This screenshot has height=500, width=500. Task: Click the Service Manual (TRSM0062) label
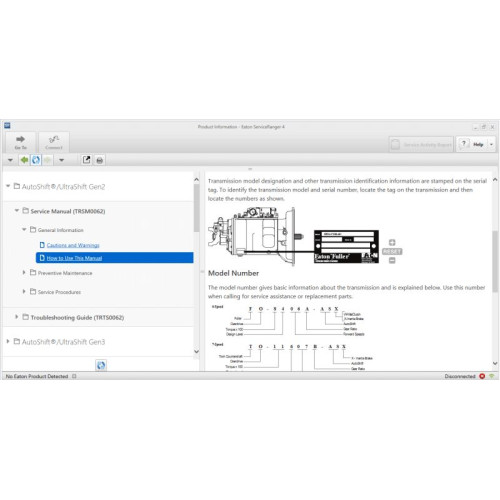pos(68,211)
